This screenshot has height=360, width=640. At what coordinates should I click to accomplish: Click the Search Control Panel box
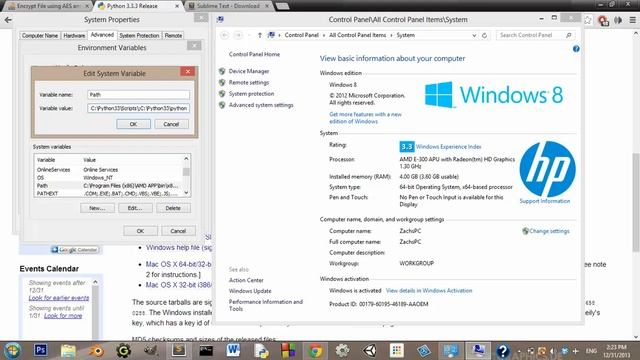(536, 36)
